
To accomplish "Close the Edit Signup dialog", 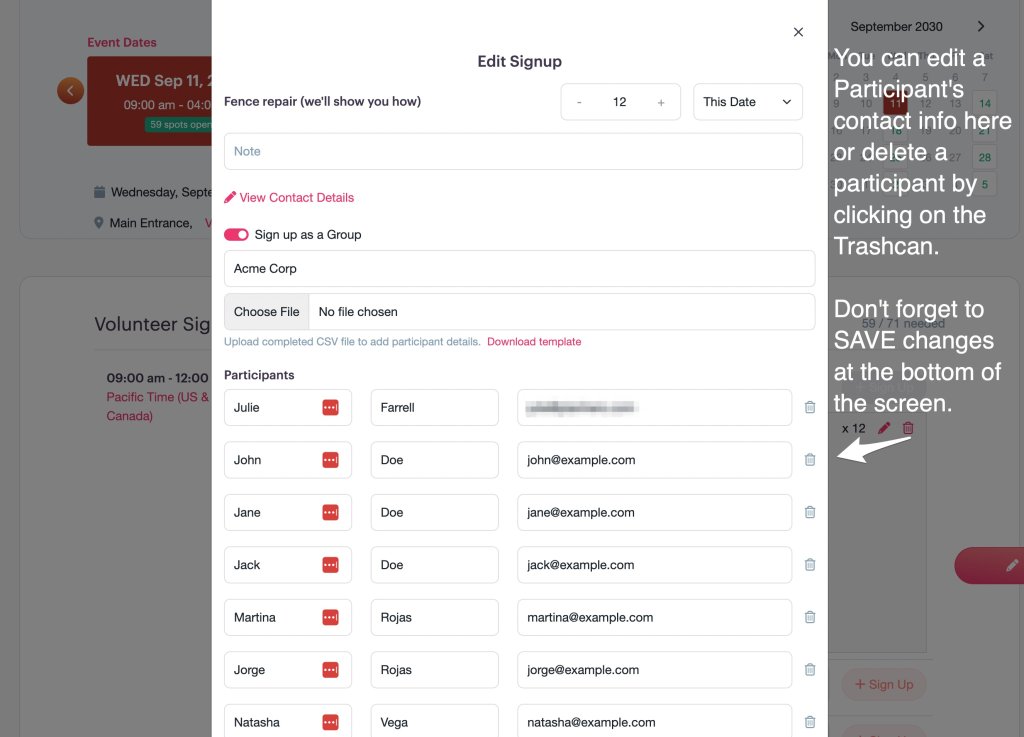I will coord(798,32).
